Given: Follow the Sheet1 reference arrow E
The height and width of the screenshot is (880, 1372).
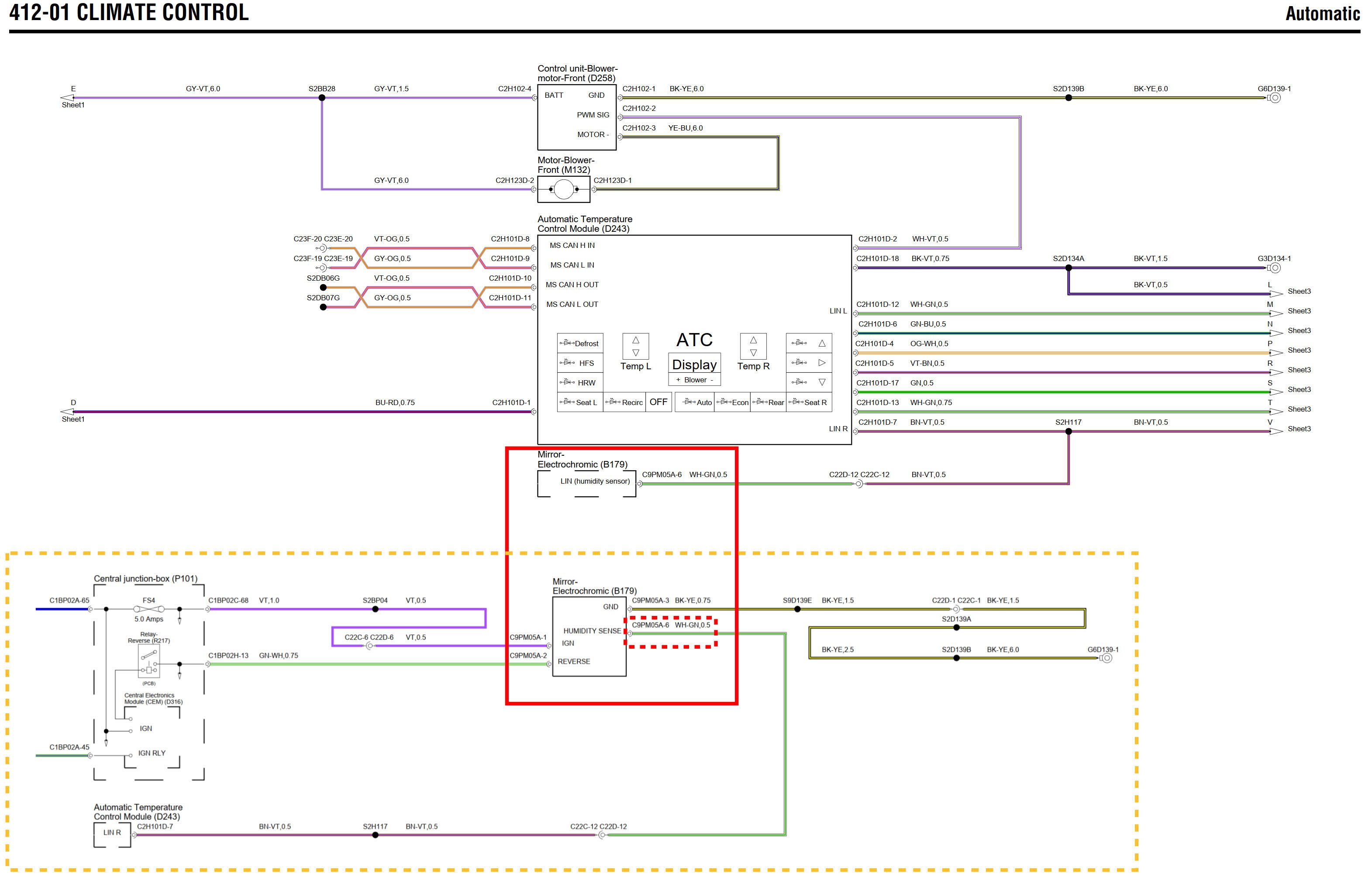Looking at the screenshot, I should tap(67, 98).
